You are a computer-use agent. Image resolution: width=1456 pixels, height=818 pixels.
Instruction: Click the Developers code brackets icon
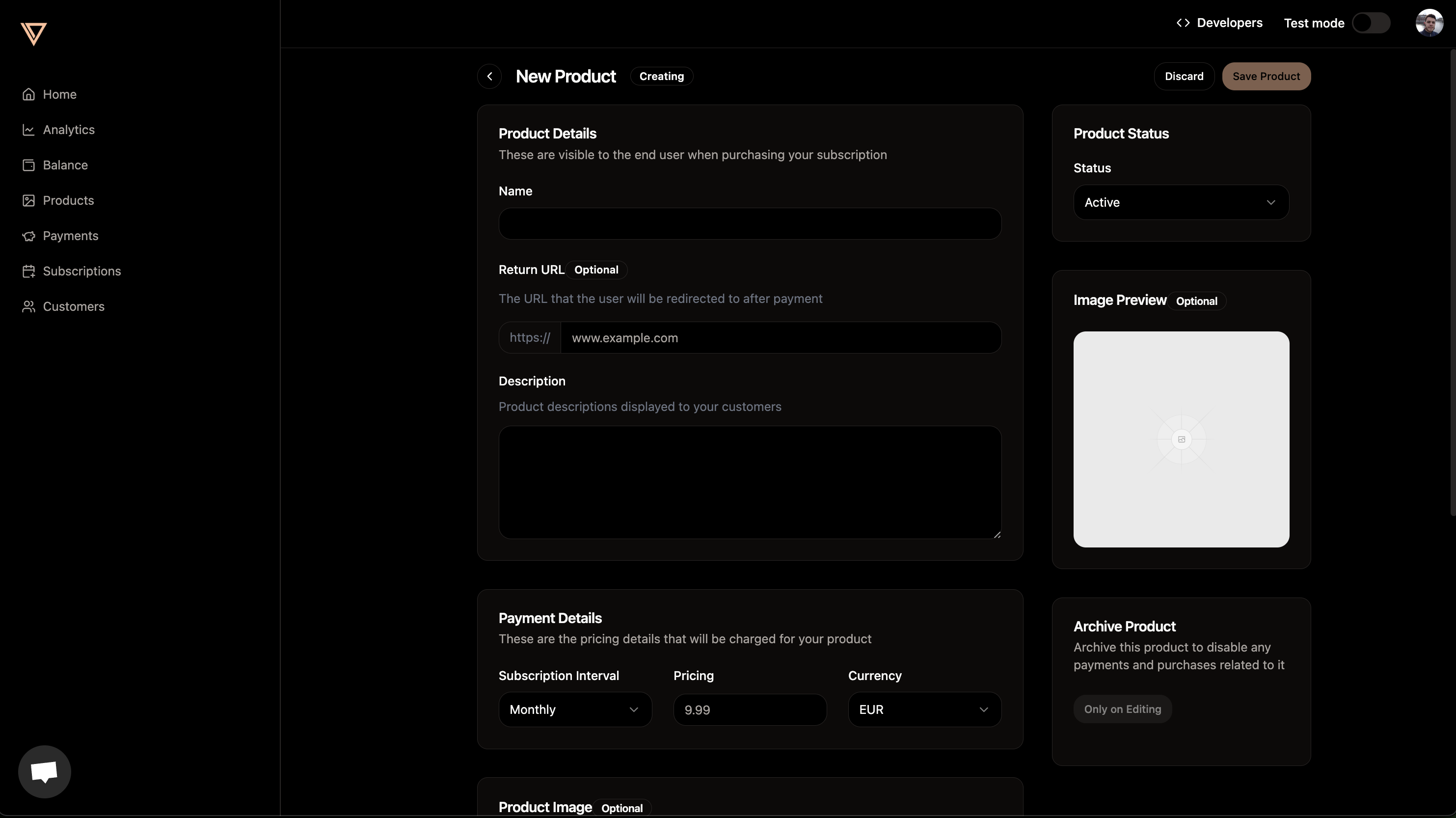[1183, 23]
